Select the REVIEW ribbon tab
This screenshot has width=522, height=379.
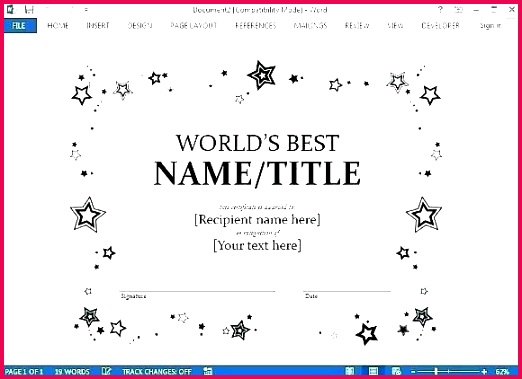tap(357, 26)
